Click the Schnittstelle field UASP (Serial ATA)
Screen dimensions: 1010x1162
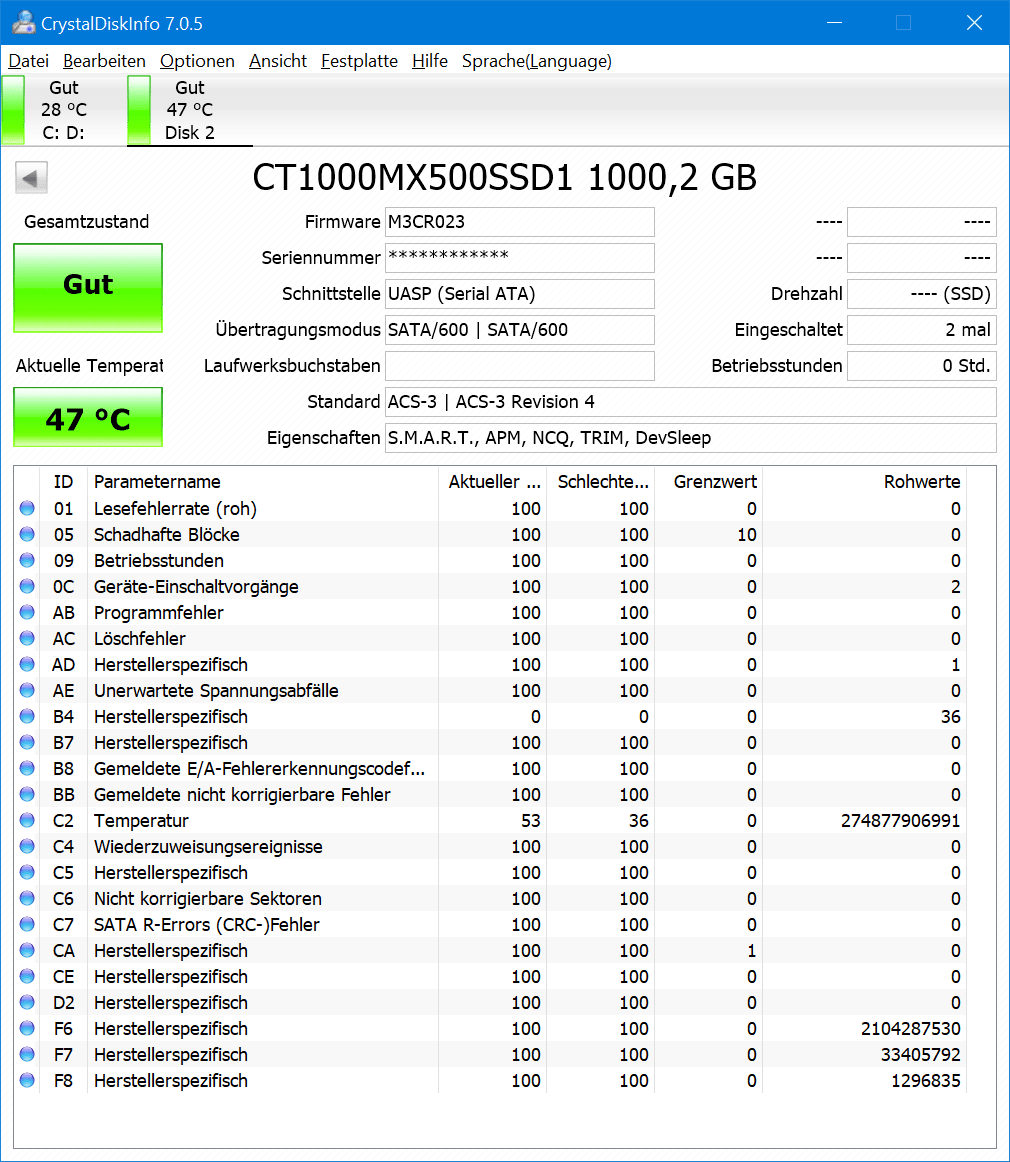[519, 293]
